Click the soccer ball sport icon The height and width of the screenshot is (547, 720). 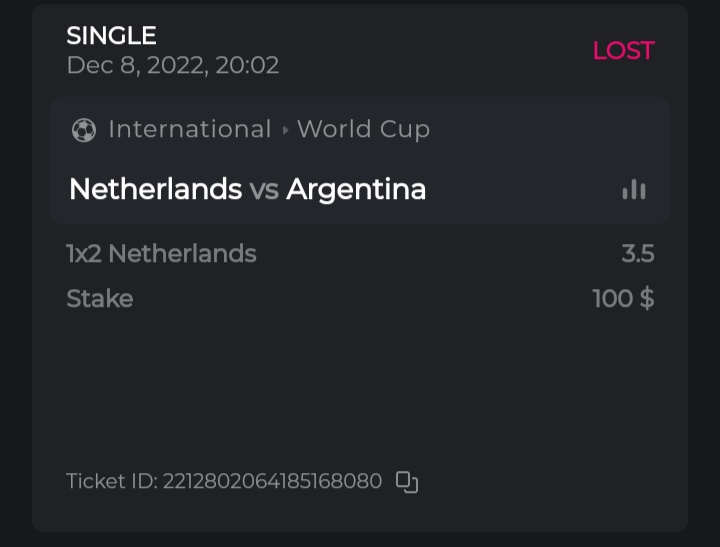pyautogui.click(x=84, y=130)
